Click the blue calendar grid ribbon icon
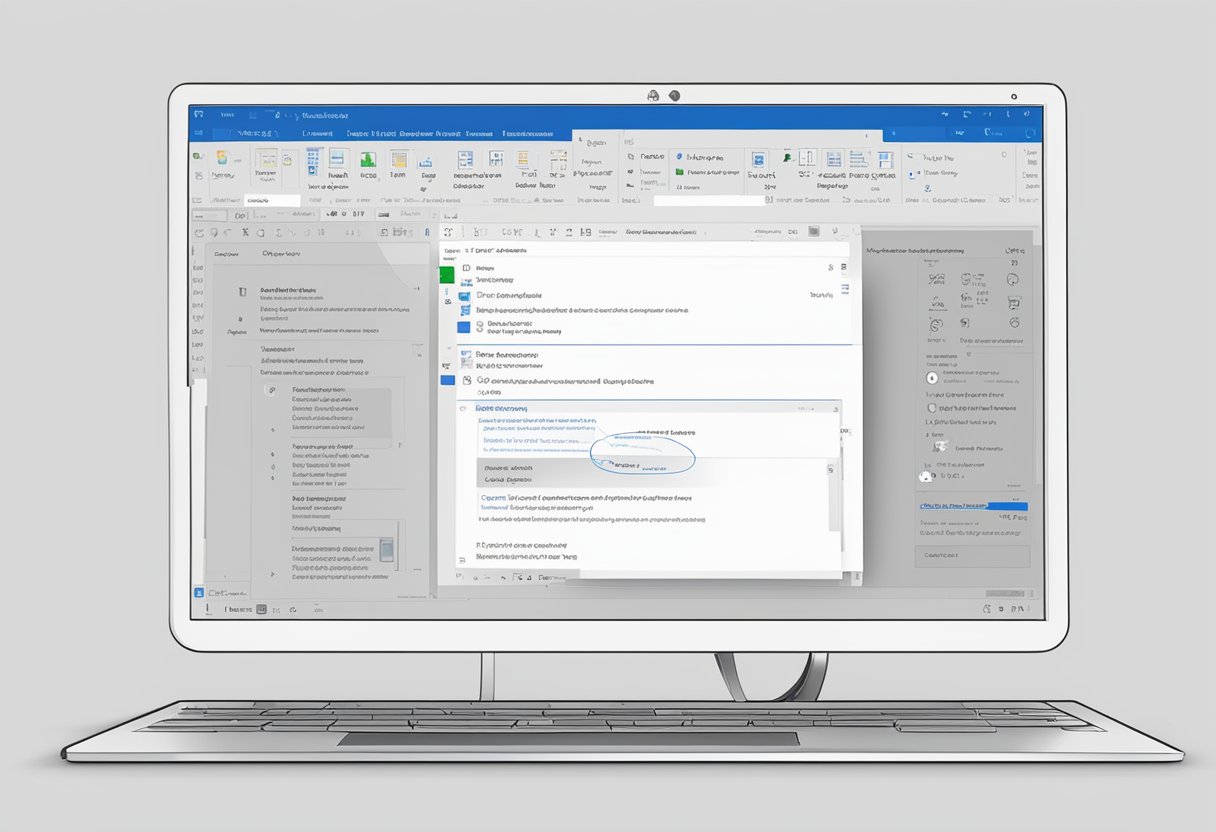1216x832 pixels. click(313, 161)
